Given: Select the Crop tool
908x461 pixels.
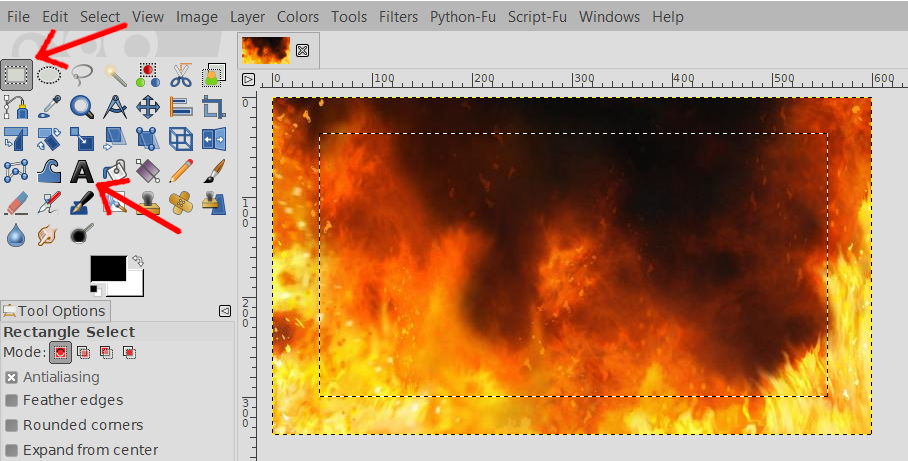Looking at the screenshot, I should coord(214,107).
